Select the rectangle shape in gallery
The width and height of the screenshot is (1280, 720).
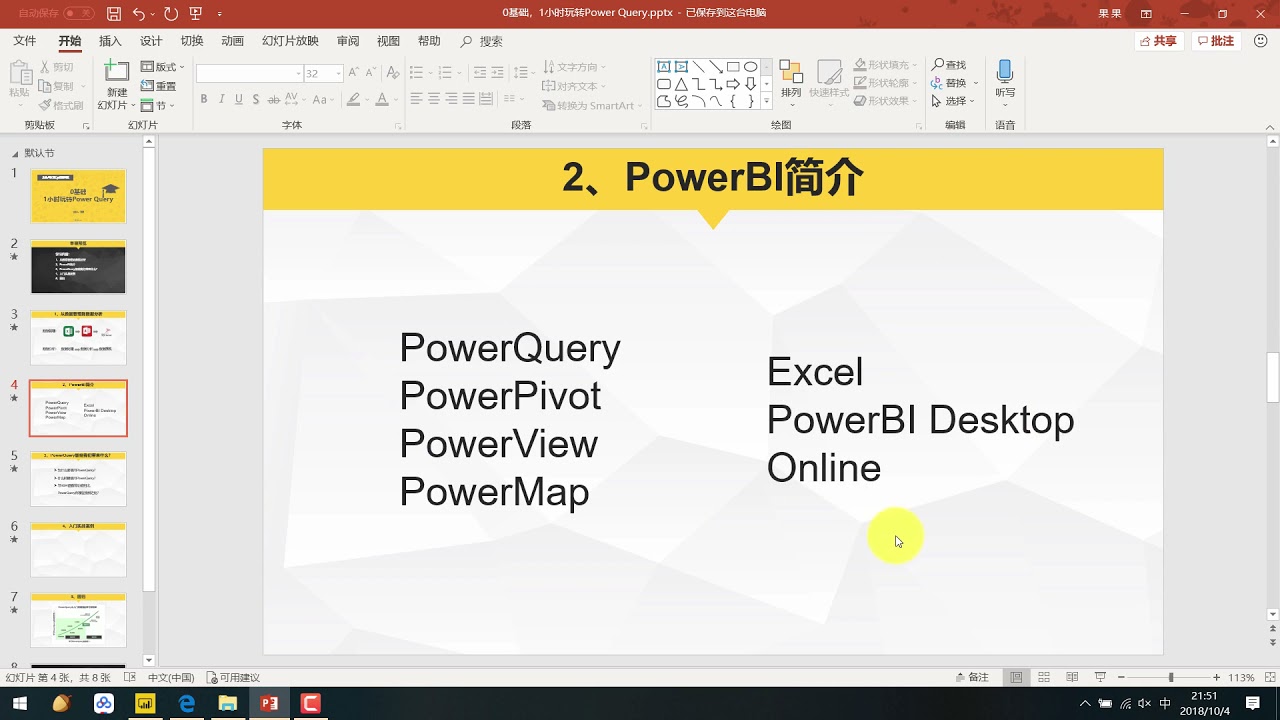[x=733, y=67]
